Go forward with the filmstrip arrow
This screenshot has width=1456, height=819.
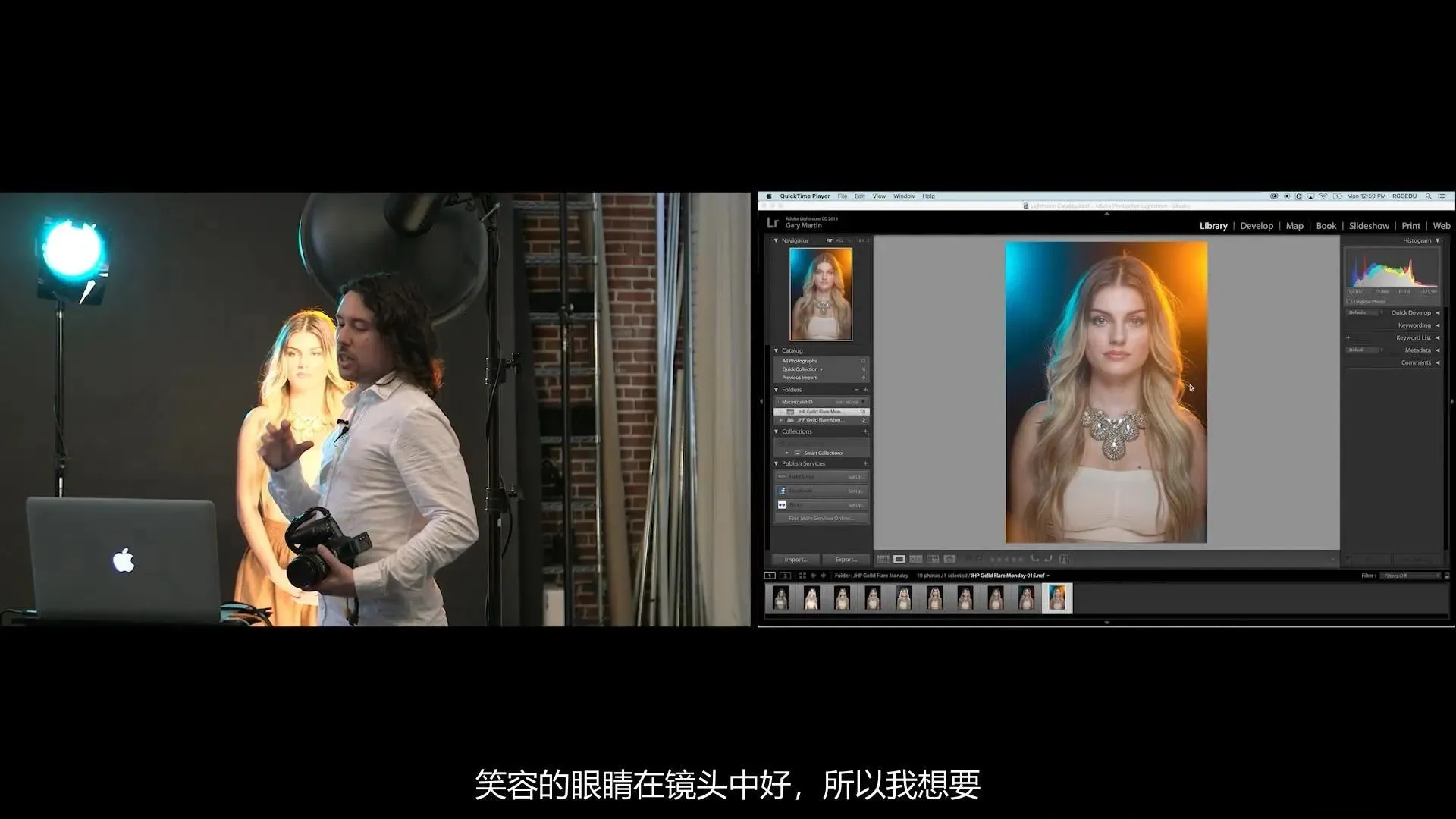pos(823,576)
